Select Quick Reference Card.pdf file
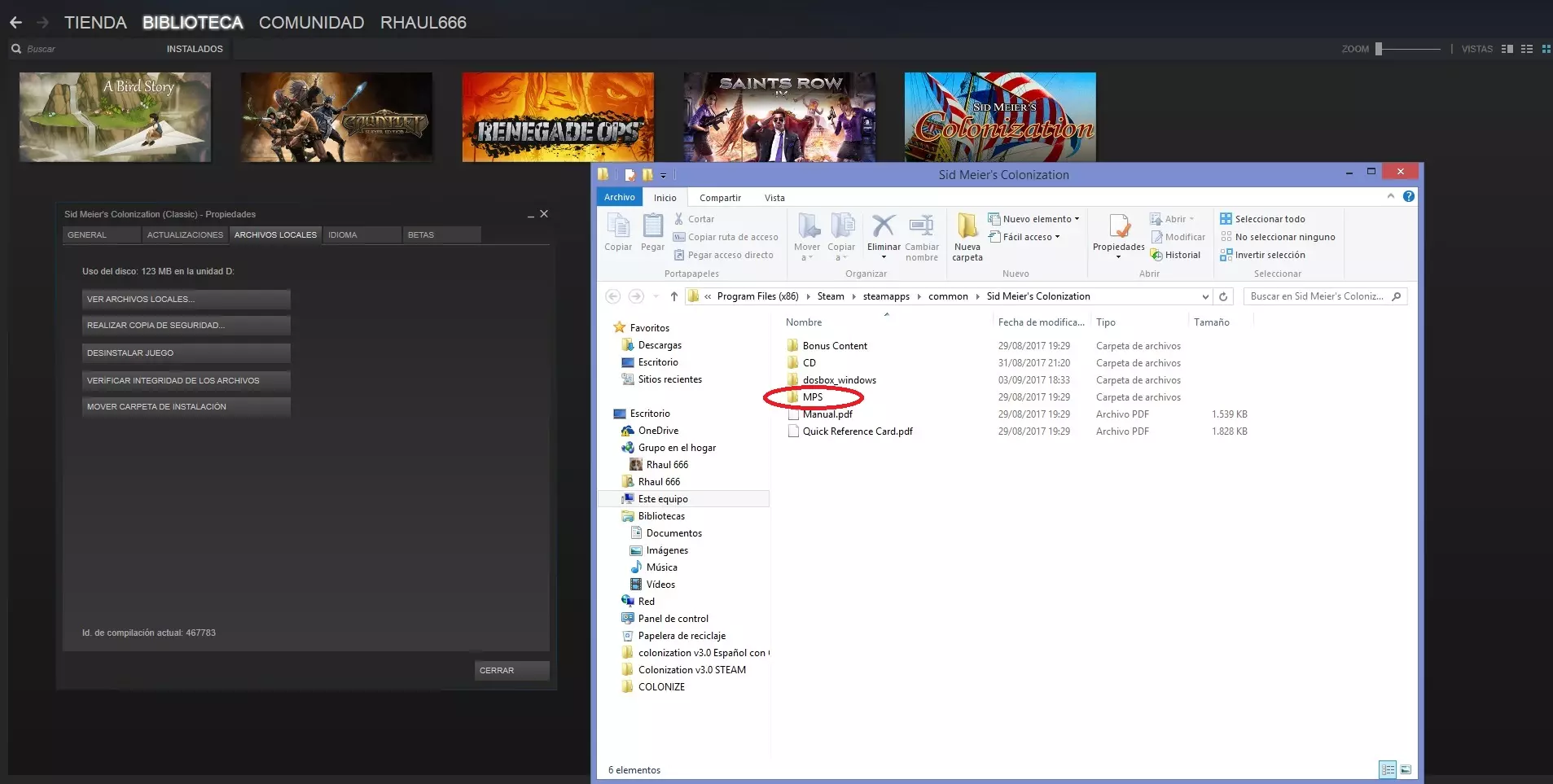1553x784 pixels. click(849, 431)
